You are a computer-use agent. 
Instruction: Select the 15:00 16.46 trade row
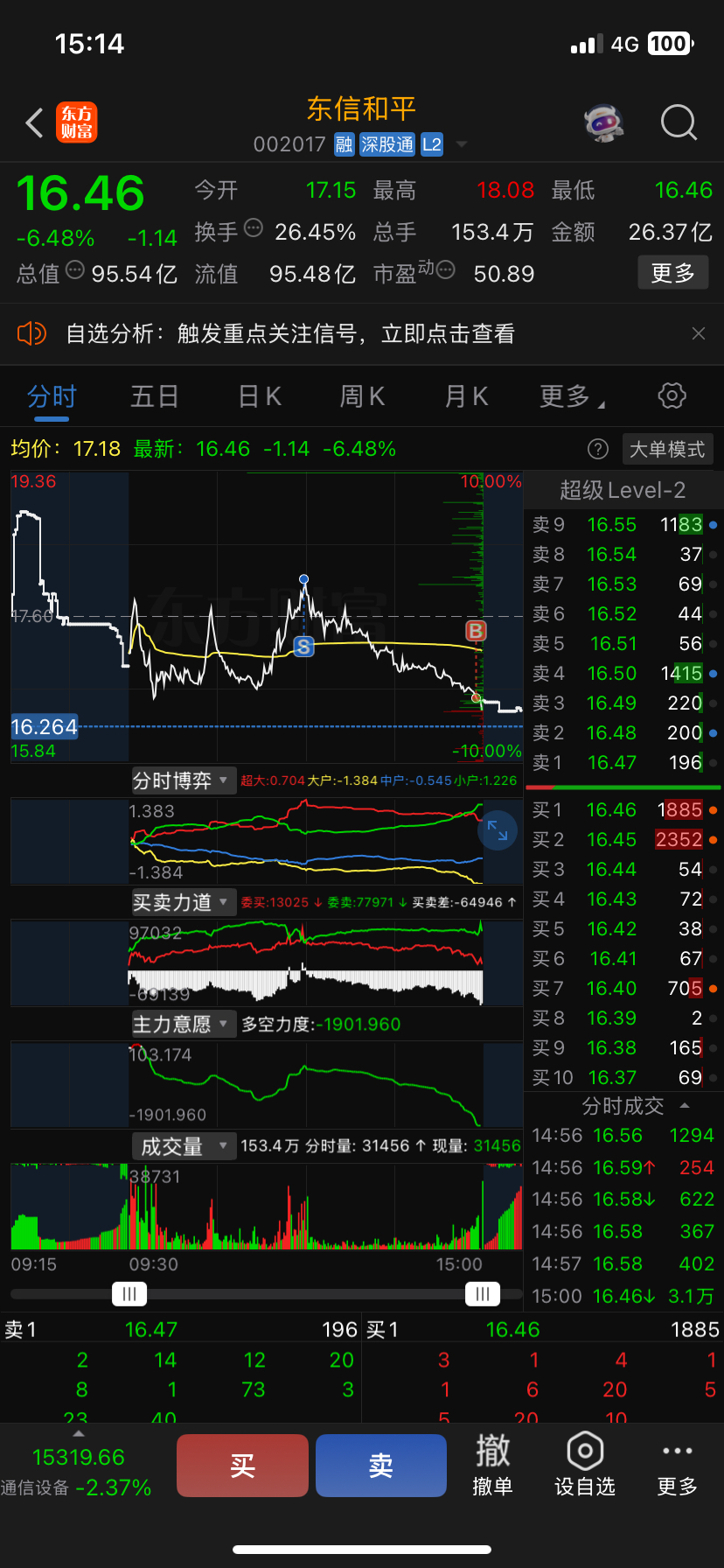coord(623,1296)
